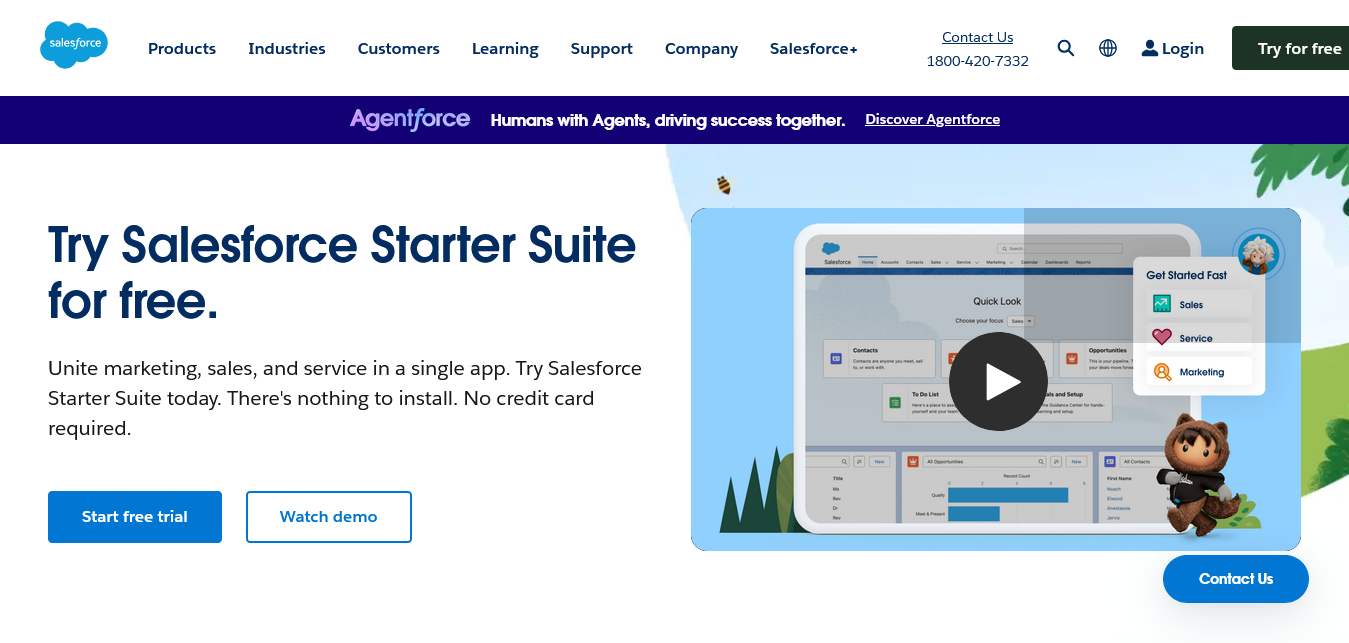Open the Company menu

pos(702,48)
